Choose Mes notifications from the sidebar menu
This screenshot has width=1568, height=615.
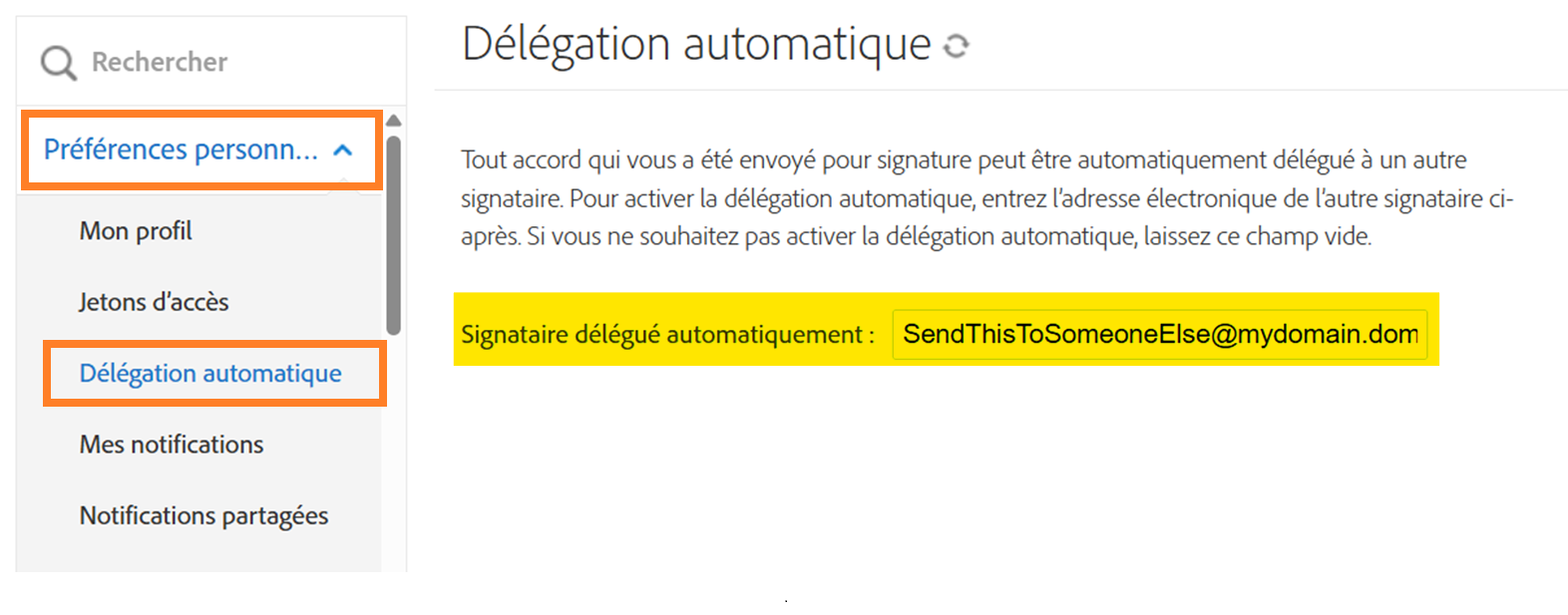point(171,445)
